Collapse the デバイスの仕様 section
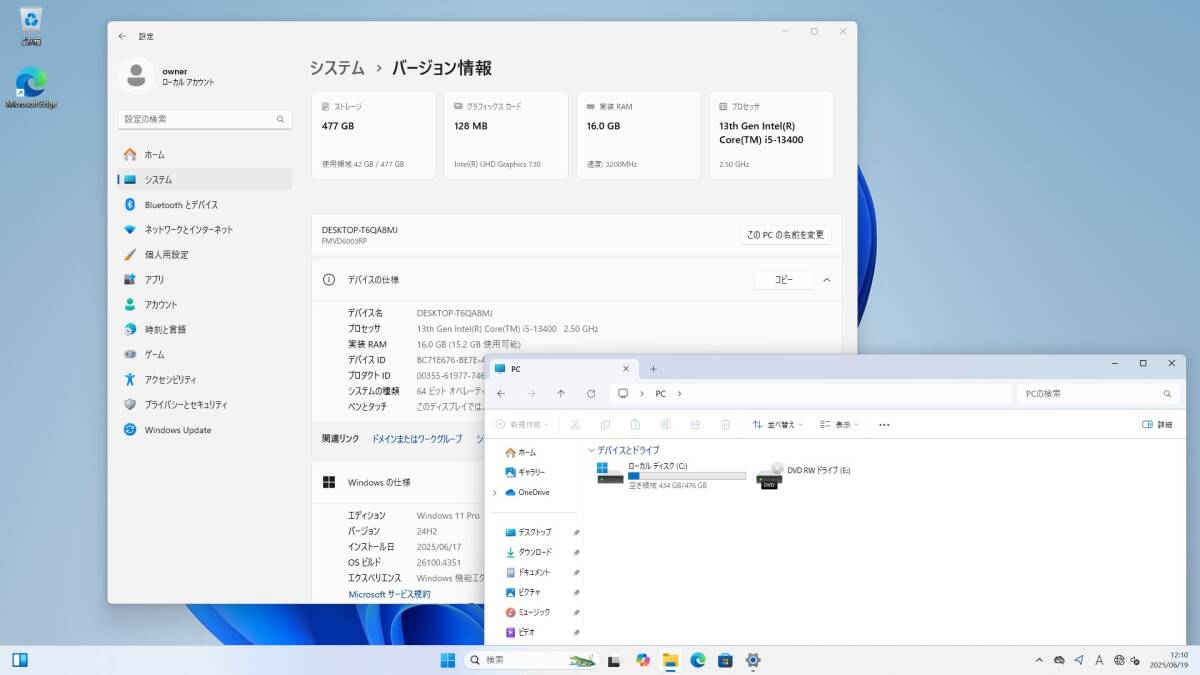Viewport: 1200px width, 675px height. tap(826, 280)
